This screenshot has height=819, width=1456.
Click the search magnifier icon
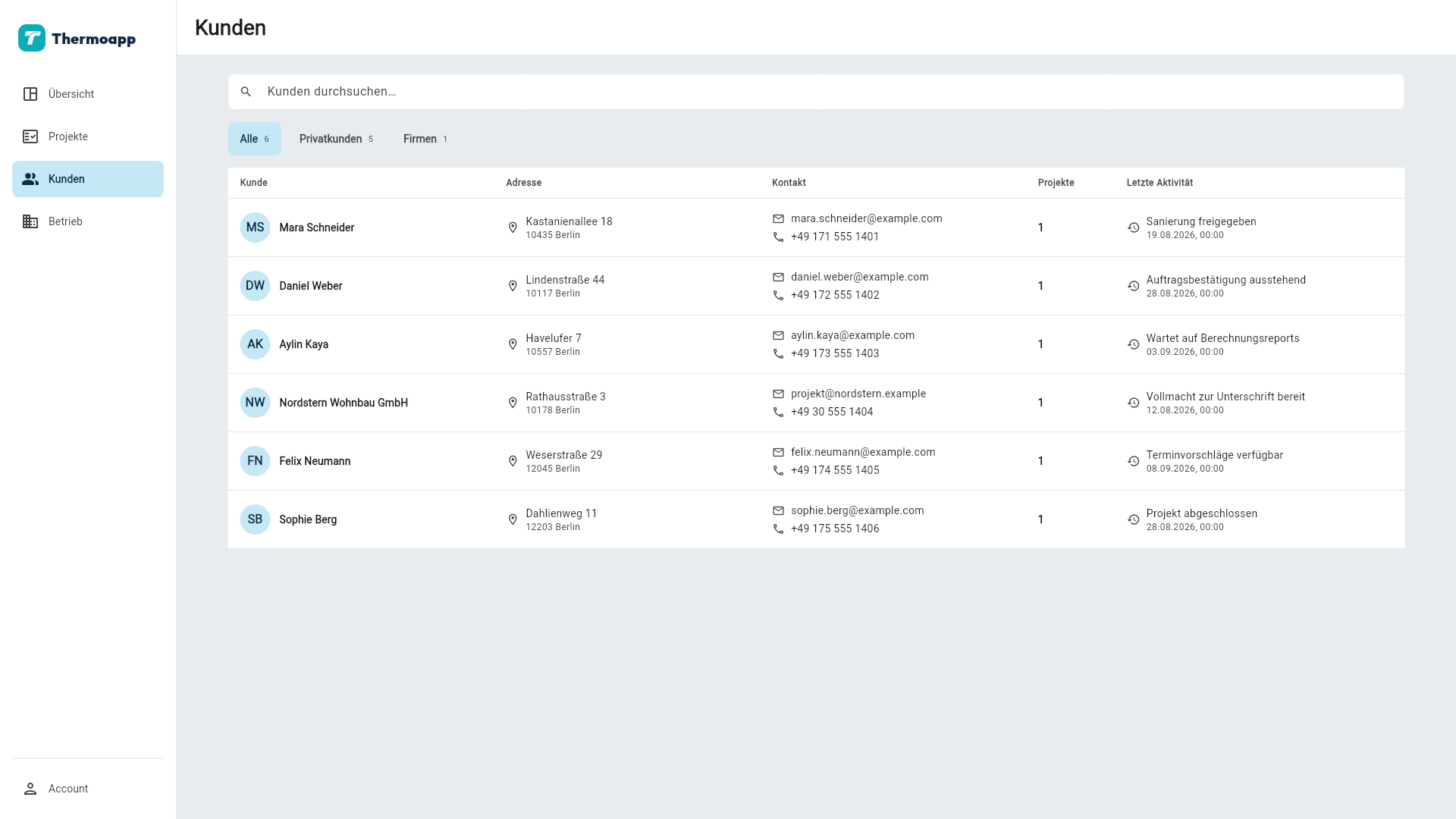[x=246, y=92]
